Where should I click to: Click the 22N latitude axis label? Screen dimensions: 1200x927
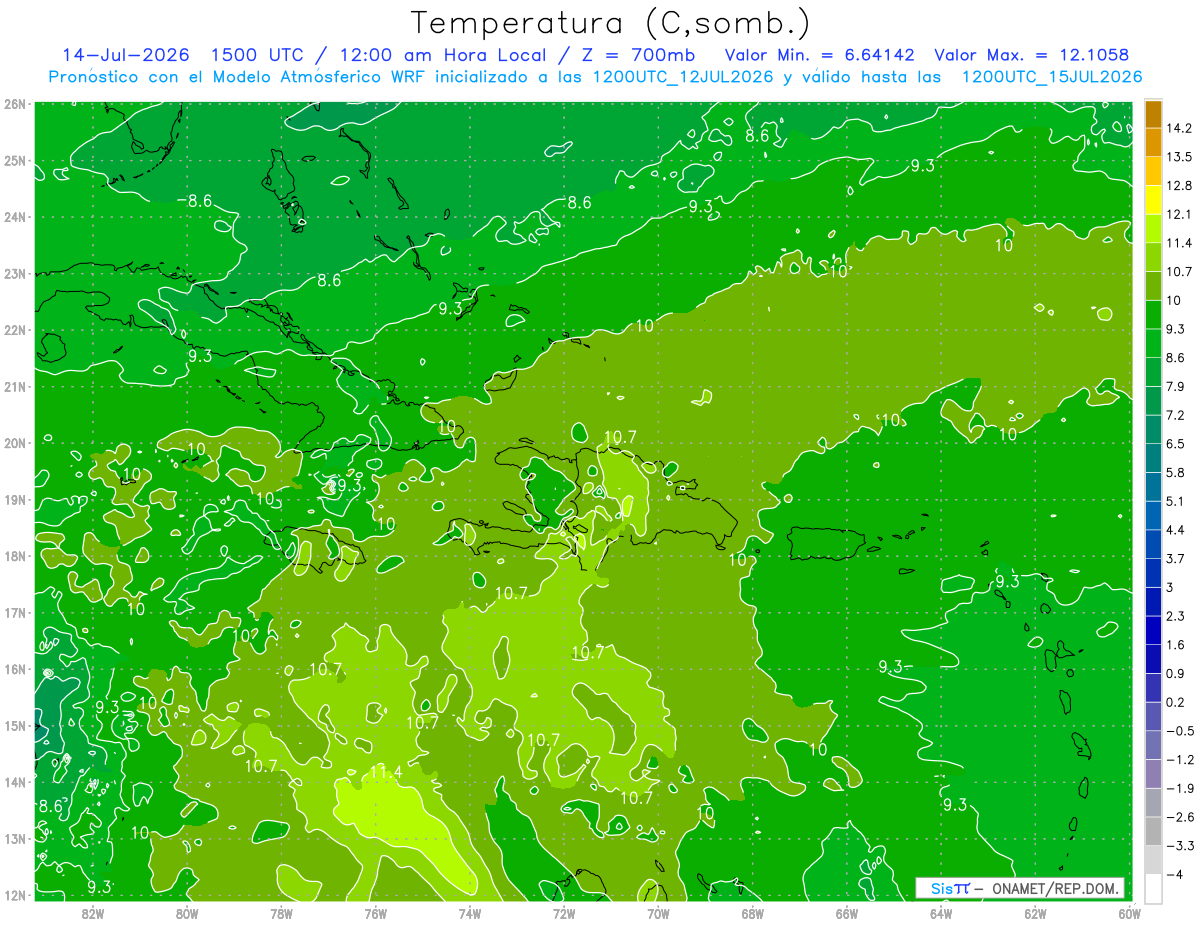click(x=15, y=330)
